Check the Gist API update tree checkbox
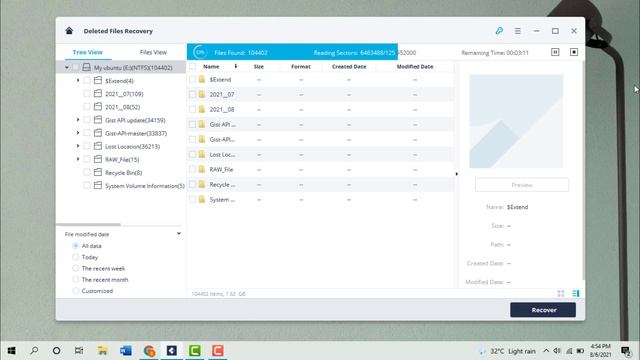The width and height of the screenshot is (640, 360). click(87, 120)
